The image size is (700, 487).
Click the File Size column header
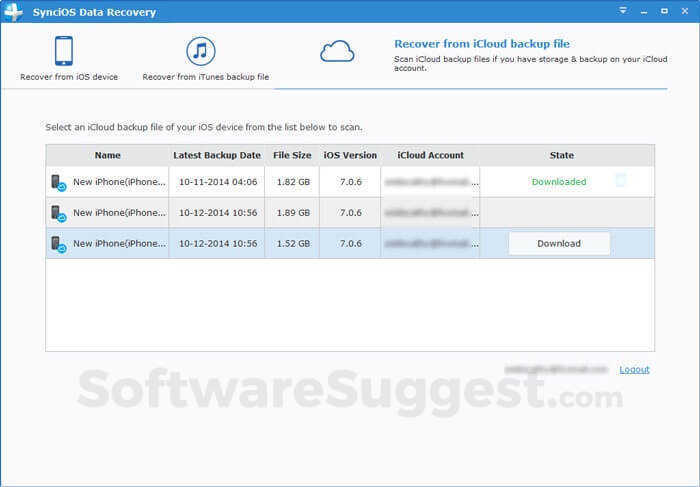click(292, 155)
